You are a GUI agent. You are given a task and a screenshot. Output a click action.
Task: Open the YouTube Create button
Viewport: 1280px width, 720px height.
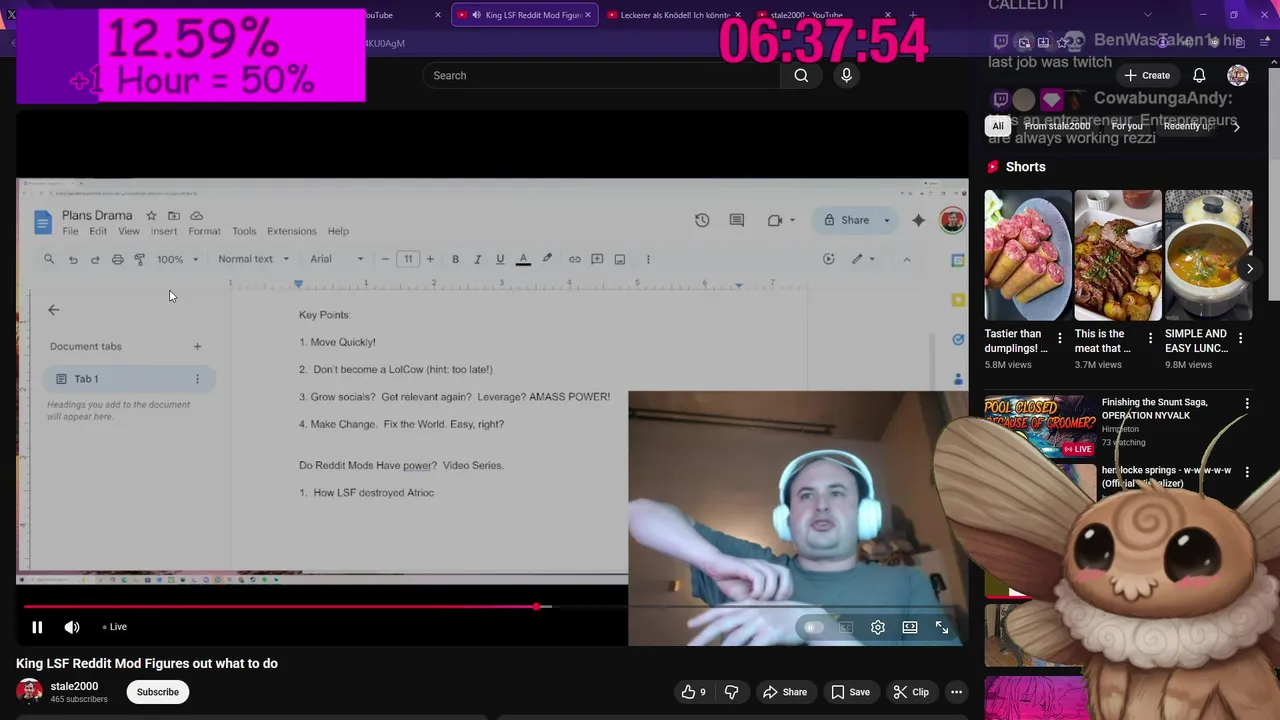tap(1146, 75)
